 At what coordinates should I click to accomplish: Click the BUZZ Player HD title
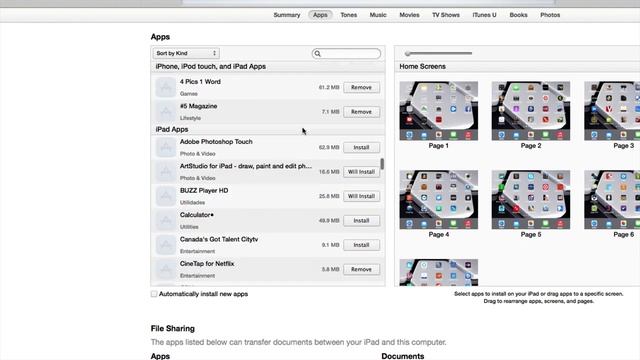pyautogui.click(x=204, y=191)
